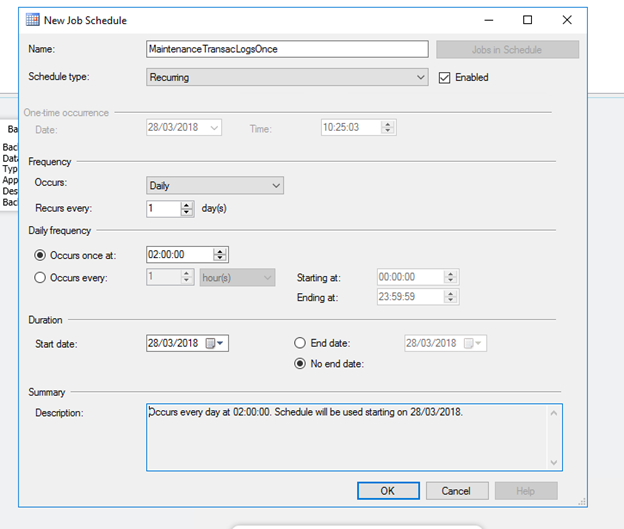Click the Recurs every value field
Image resolution: width=624 pixels, height=529 pixels.
pos(163,209)
